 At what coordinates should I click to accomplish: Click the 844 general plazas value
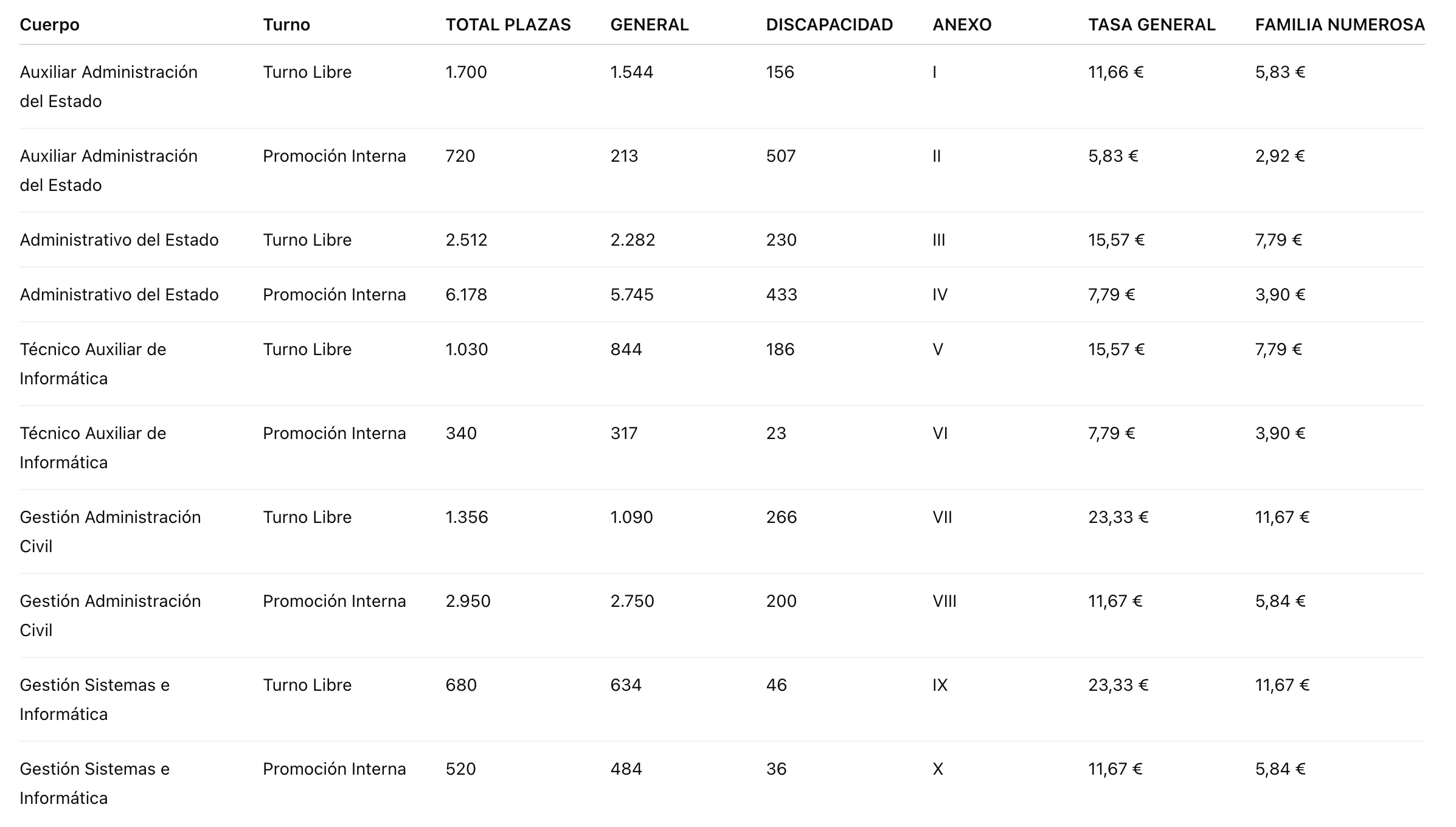626,350
